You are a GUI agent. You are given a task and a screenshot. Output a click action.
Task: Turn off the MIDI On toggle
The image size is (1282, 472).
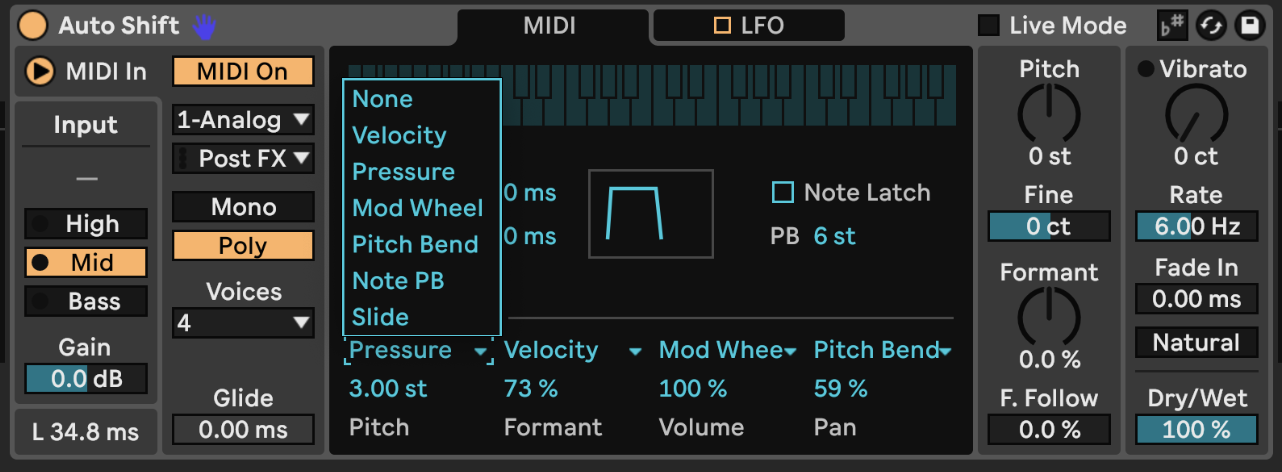243,72
